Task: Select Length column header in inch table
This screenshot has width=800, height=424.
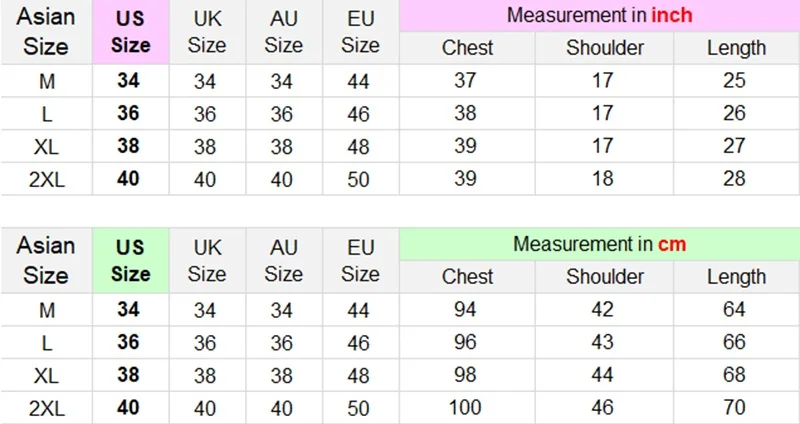Action: click(735, 48)
